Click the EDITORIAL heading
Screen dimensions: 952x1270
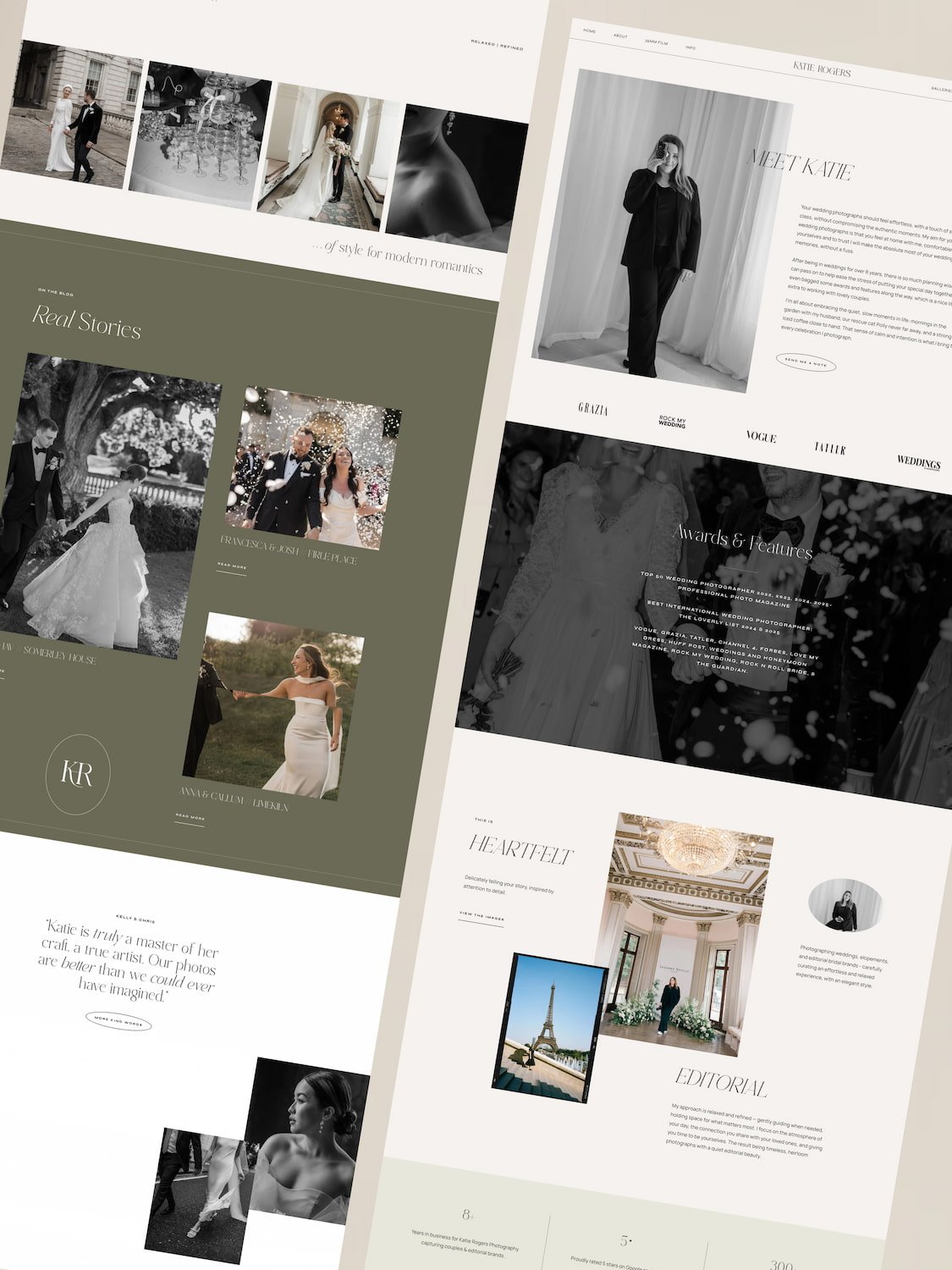pos(721,1083)
